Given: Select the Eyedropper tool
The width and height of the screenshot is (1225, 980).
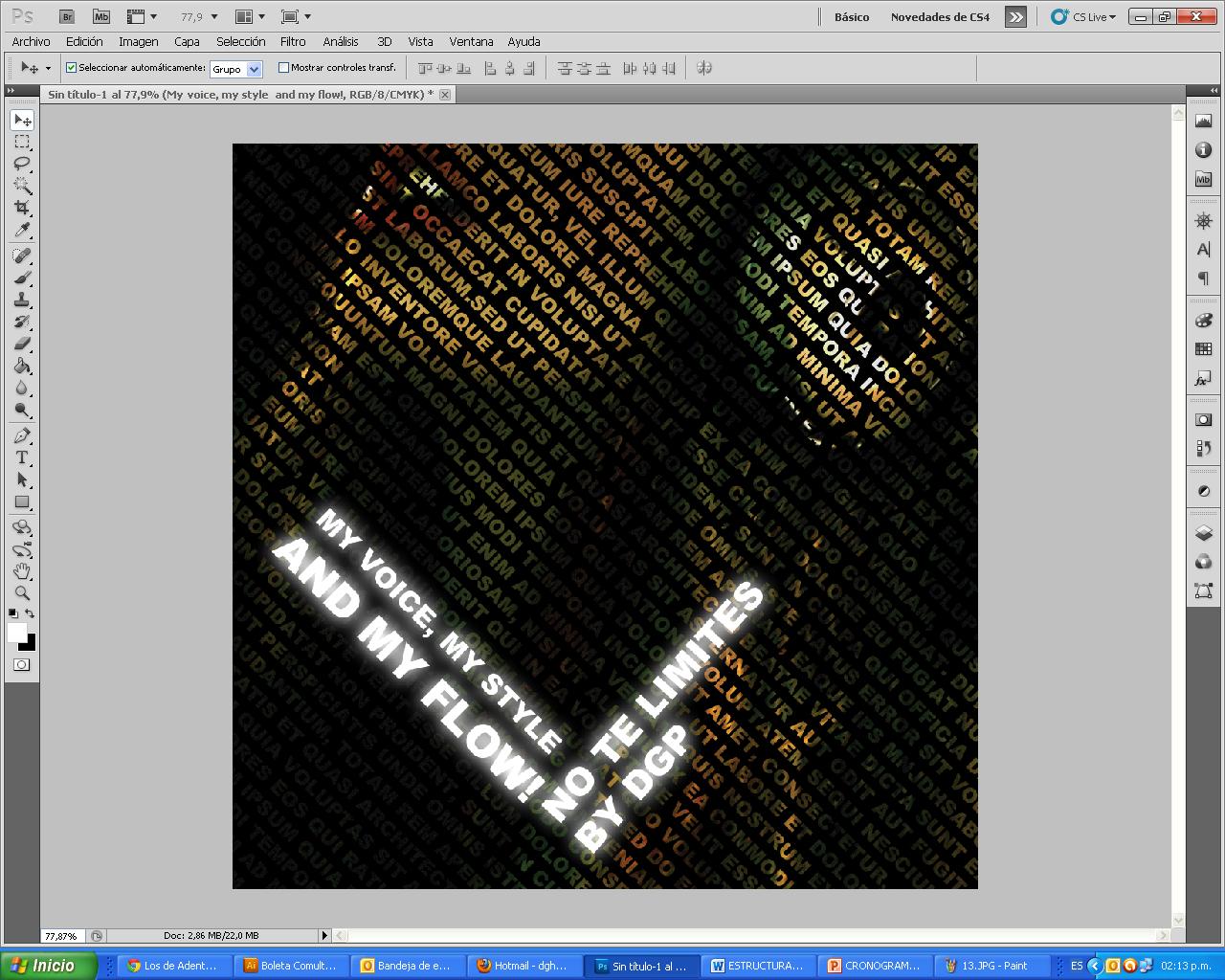Looking at the screenshot, I should pos(22,230).
